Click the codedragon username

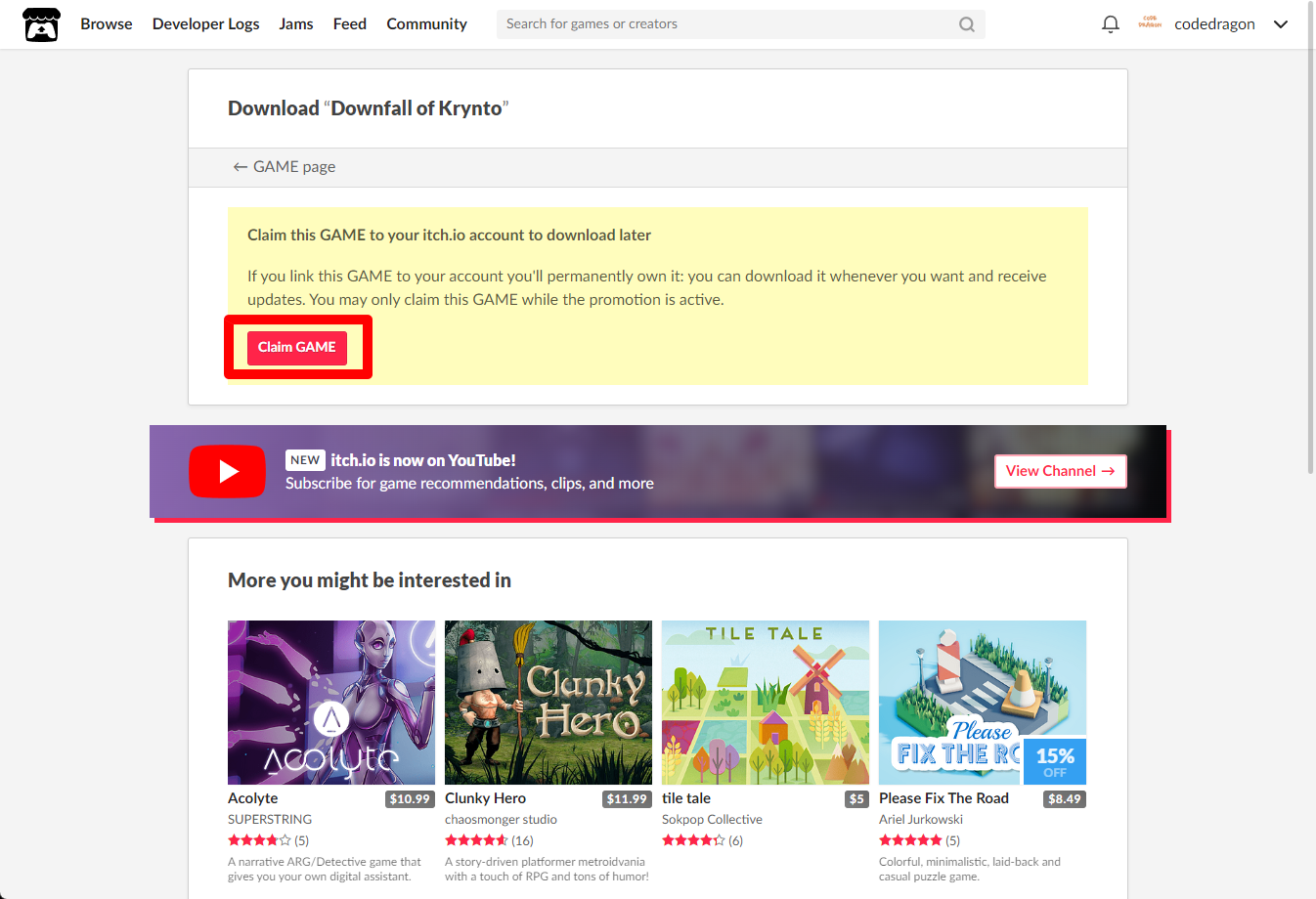pyautogui.click(x=1214, y=24)
